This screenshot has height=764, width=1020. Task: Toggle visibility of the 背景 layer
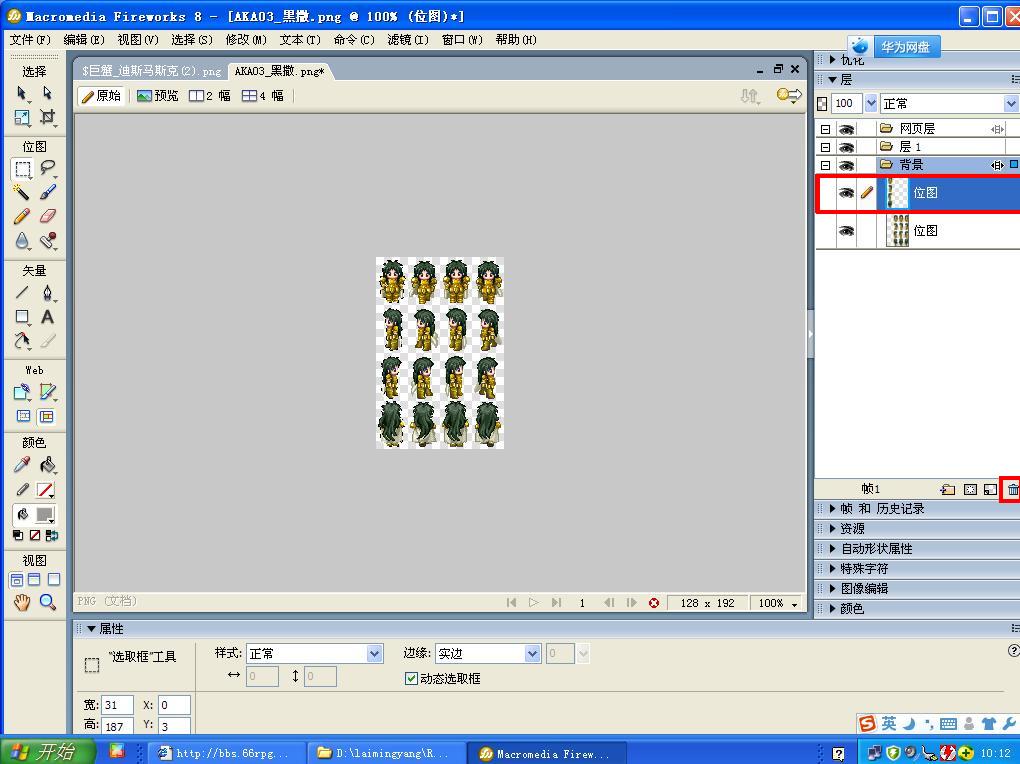coord(846,165)
